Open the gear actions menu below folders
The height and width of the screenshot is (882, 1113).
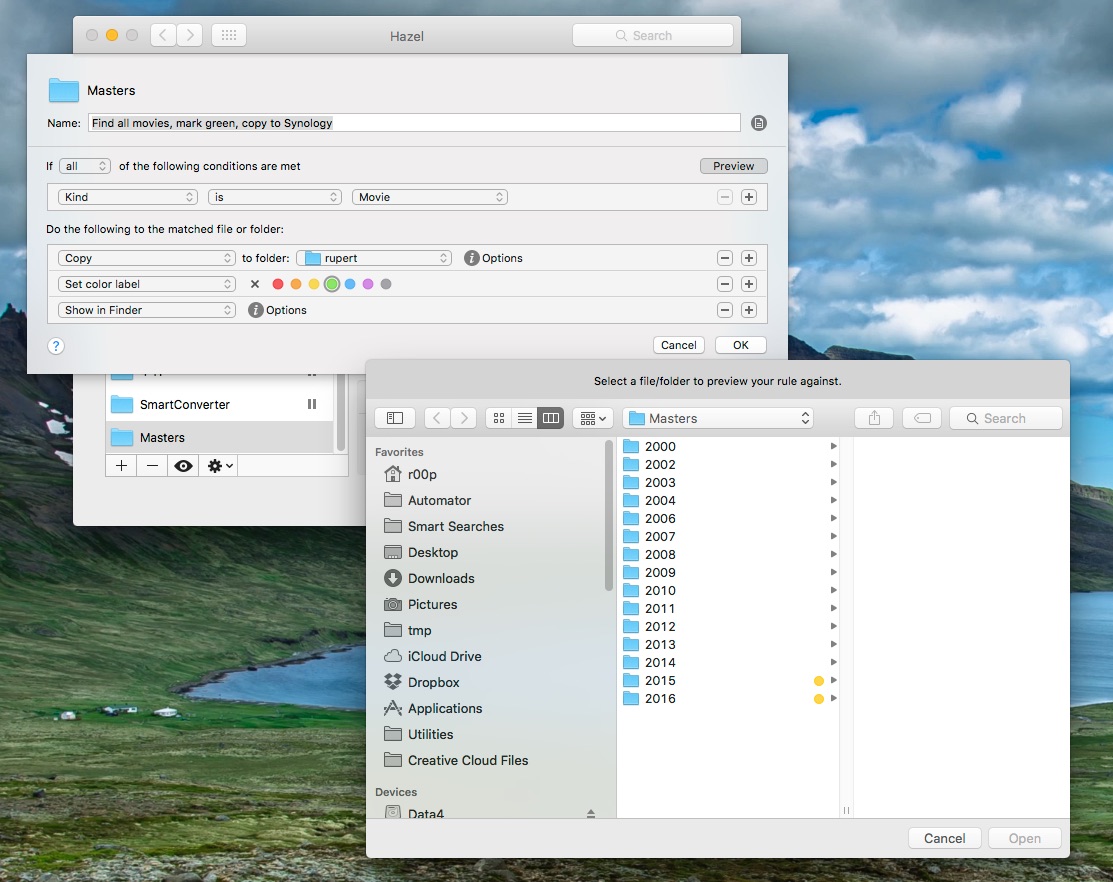[219, 466]
